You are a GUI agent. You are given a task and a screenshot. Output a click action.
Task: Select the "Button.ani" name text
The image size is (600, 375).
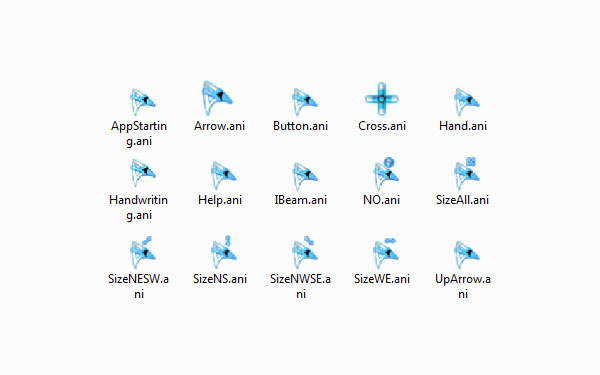[300, 126]
